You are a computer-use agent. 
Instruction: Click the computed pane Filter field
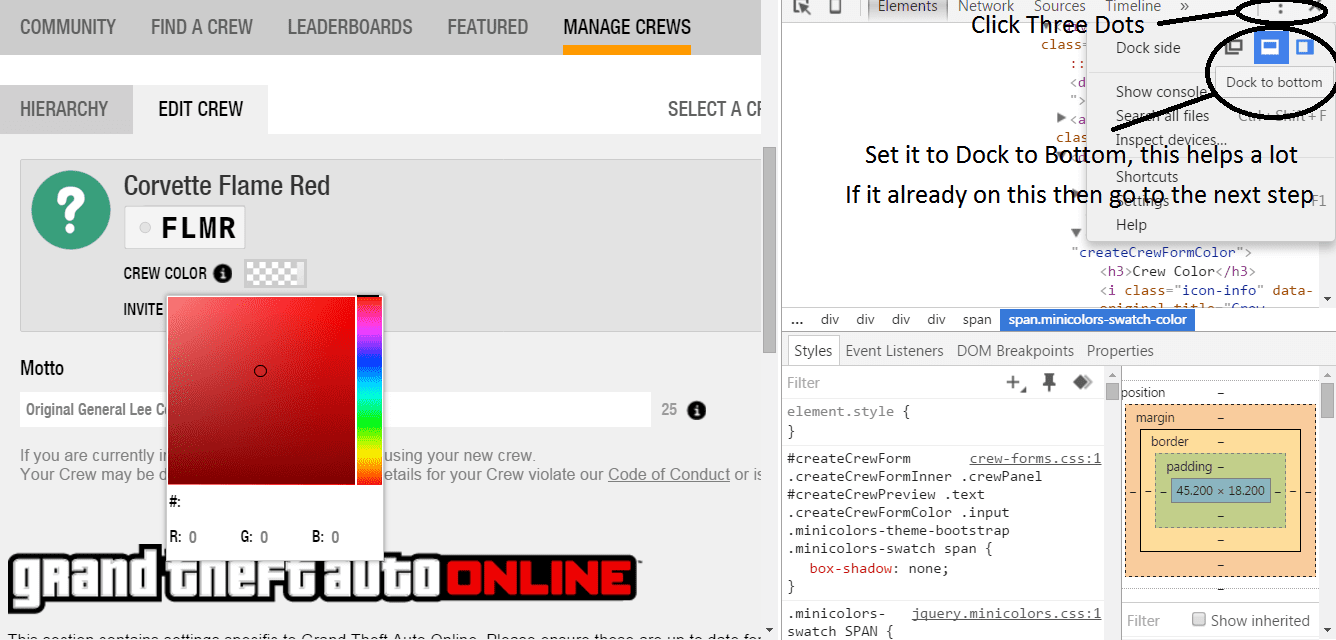click(1152, 620)
